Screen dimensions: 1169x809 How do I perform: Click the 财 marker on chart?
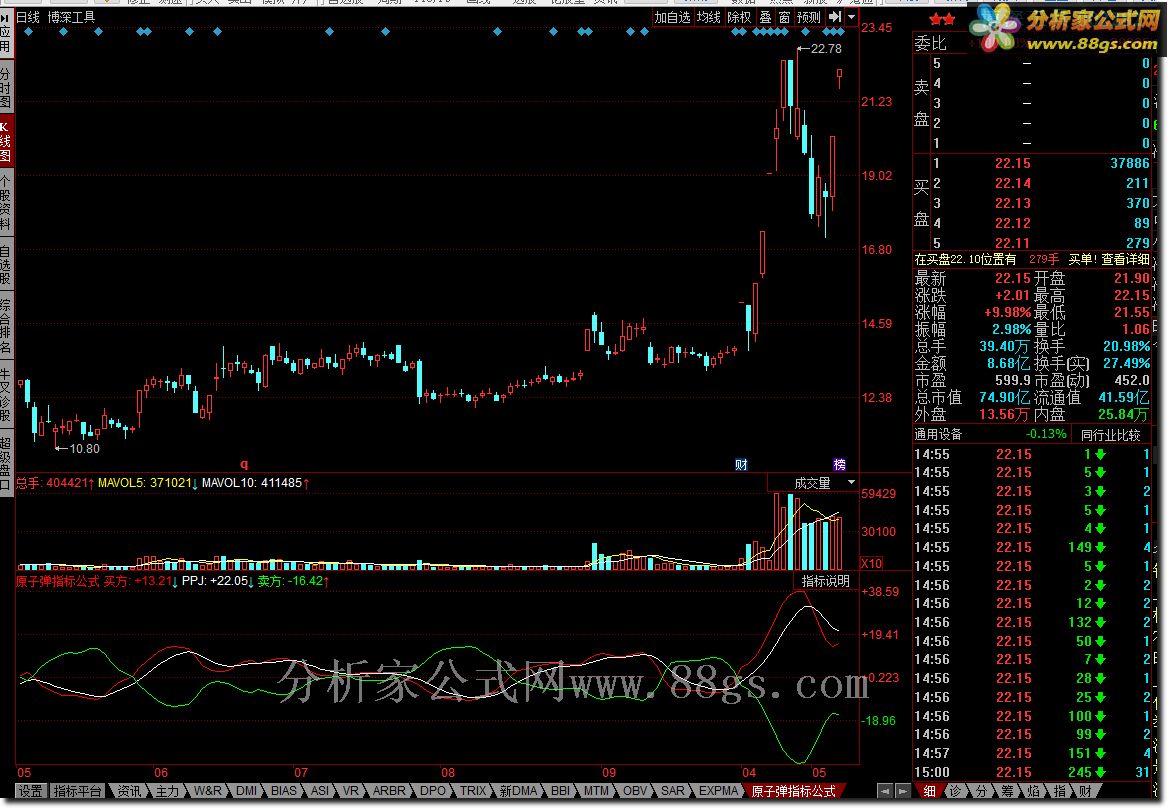tap(741, 465)
